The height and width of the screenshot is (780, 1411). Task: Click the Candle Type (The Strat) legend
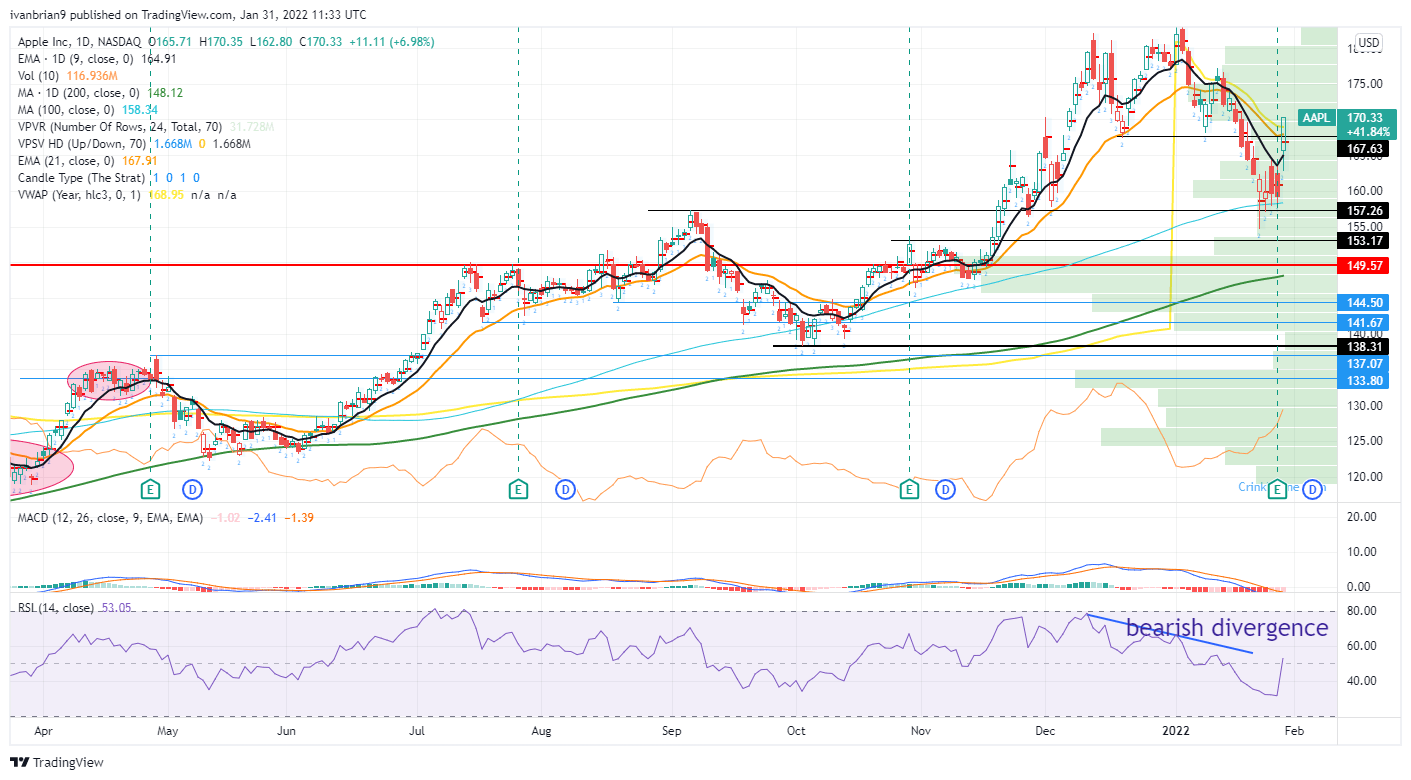(83, 177)
